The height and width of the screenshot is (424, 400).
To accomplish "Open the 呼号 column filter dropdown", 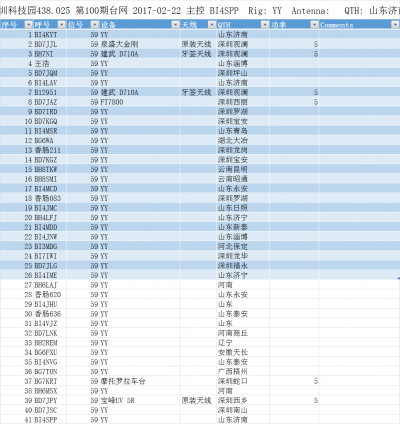I will (62, 25).
